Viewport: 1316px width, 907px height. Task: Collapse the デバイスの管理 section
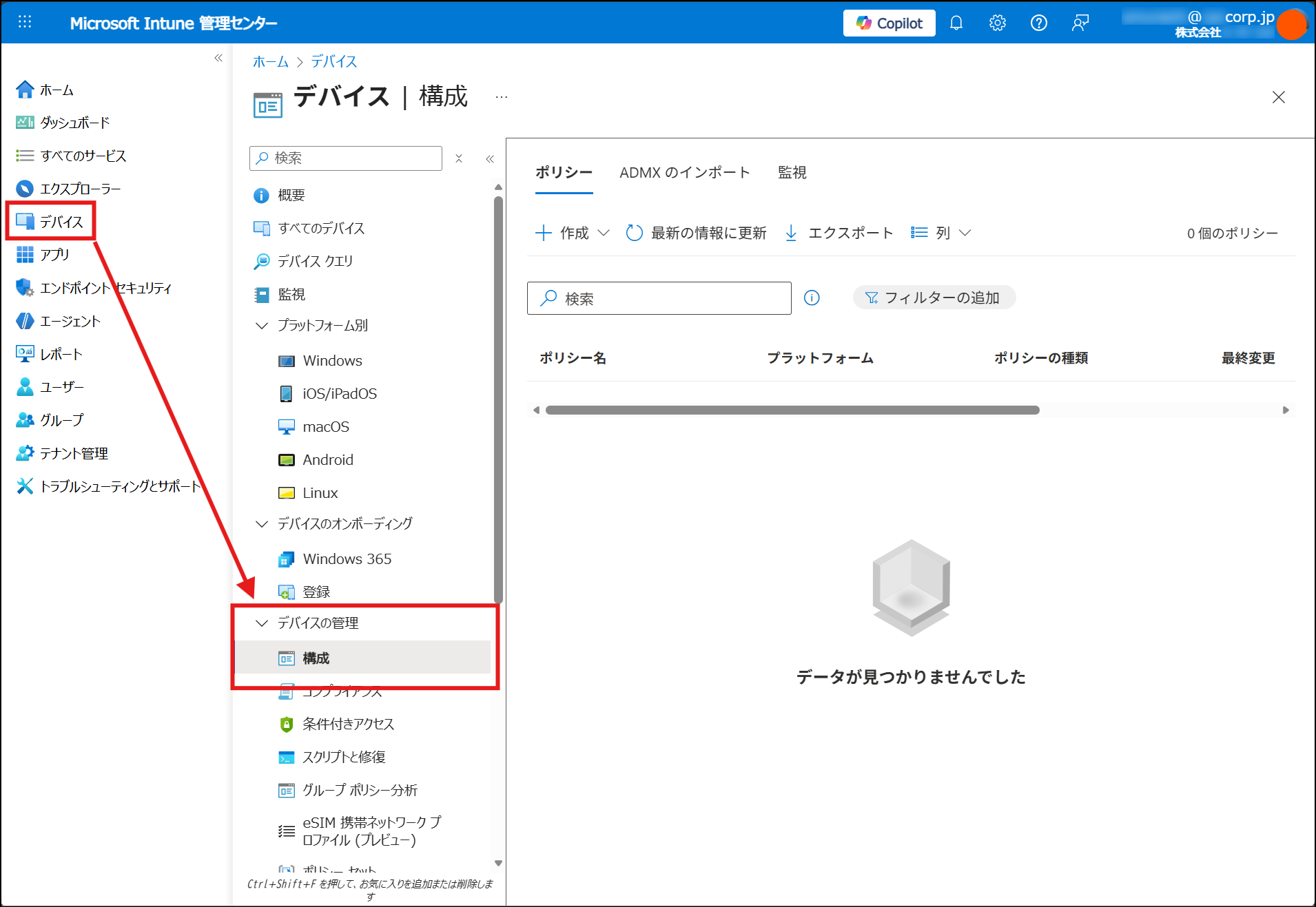pyautogui.click(x=261, y=623)
